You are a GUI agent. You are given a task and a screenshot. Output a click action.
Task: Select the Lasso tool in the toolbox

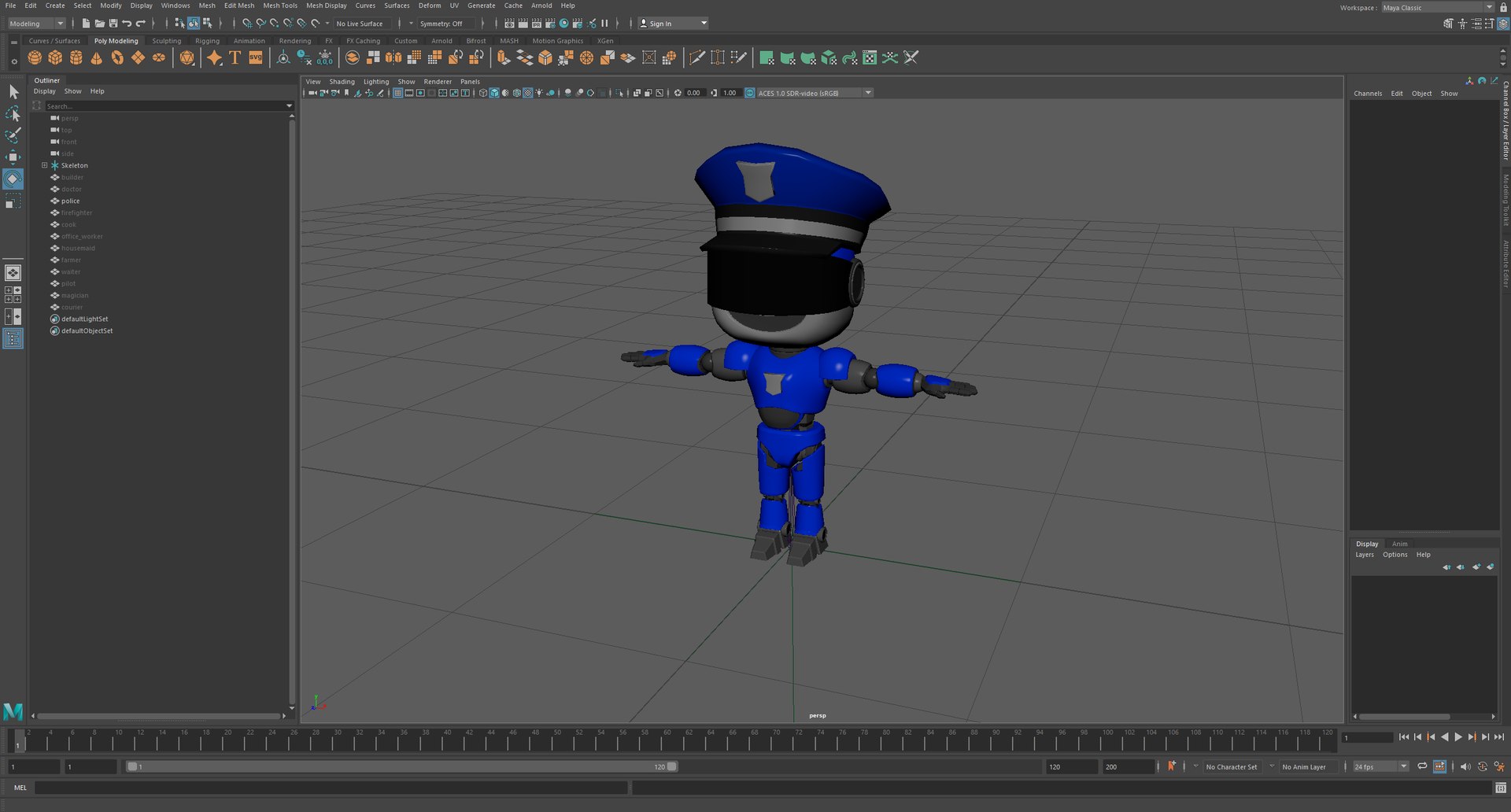pos(13,114)
